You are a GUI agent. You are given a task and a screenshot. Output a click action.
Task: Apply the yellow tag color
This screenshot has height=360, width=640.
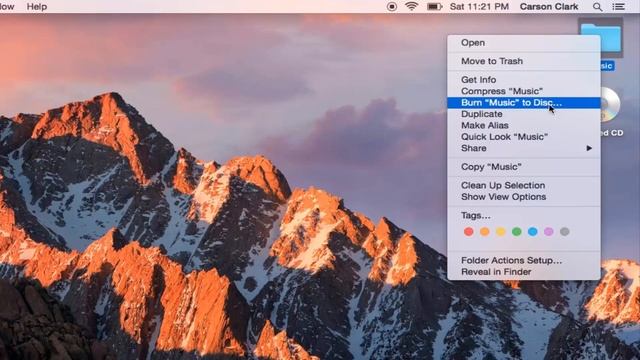pos(500,232)
